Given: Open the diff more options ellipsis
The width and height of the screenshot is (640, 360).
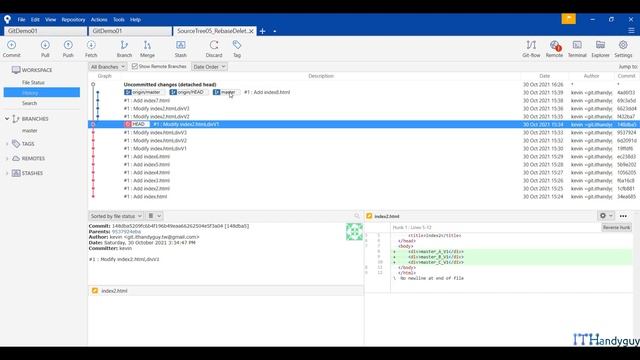Looking at the screenshot, I should [x=623, y=216].
